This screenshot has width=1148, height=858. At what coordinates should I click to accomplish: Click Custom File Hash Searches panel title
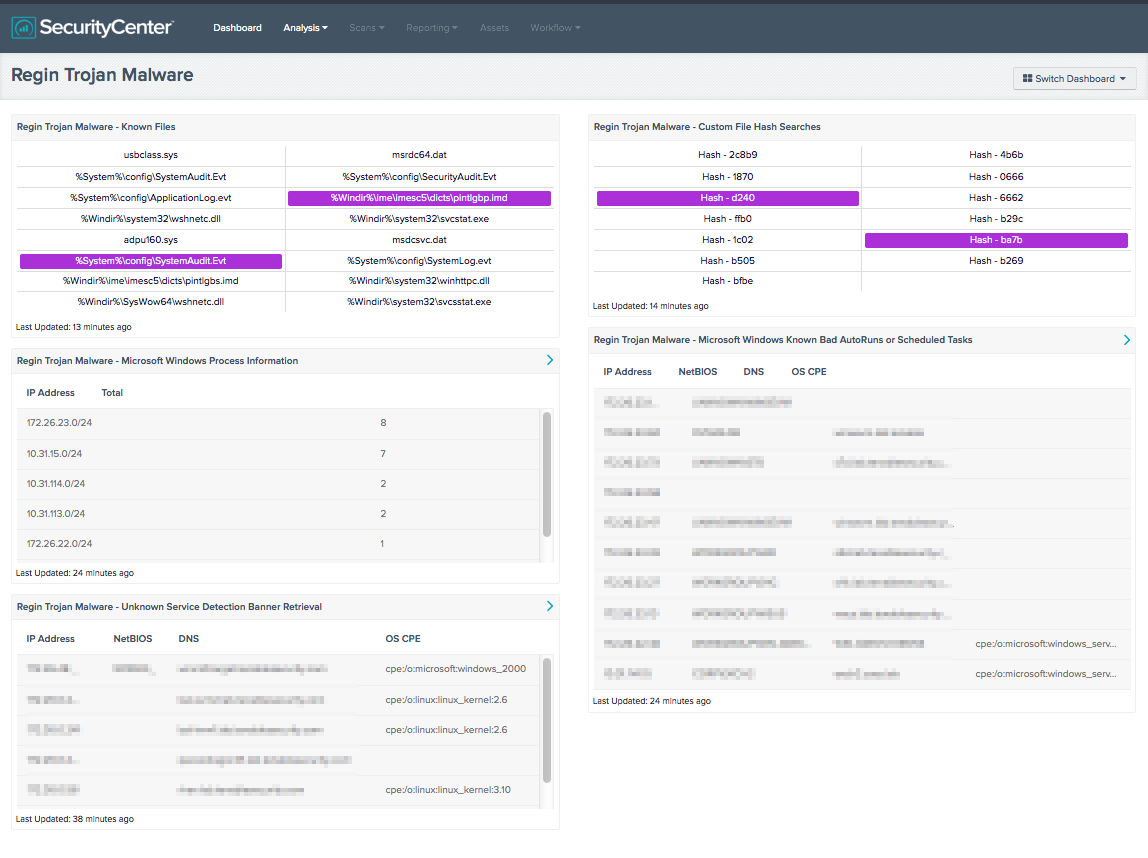[x=707, y=127]
